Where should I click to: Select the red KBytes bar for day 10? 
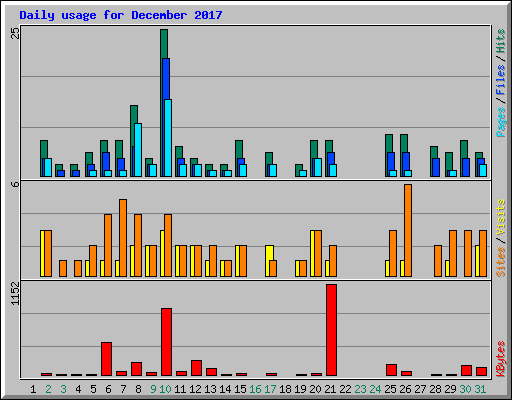point(166,342)
